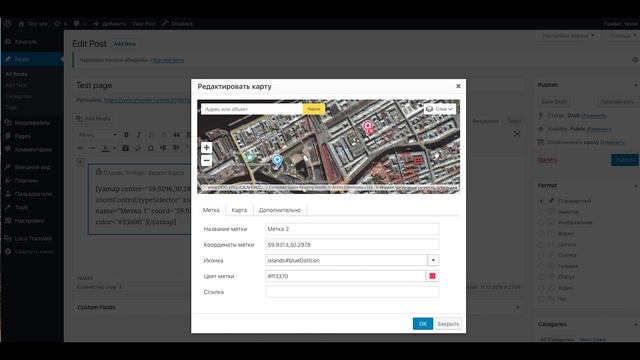Select the Видео post format
Viewport: 640px width, 360px height.
pos(541,233)
